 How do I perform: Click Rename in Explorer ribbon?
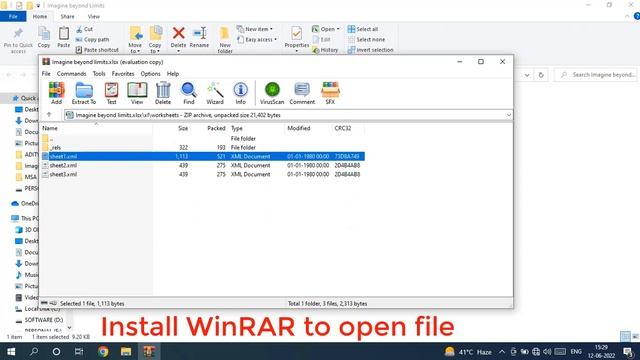click(199, 38)
